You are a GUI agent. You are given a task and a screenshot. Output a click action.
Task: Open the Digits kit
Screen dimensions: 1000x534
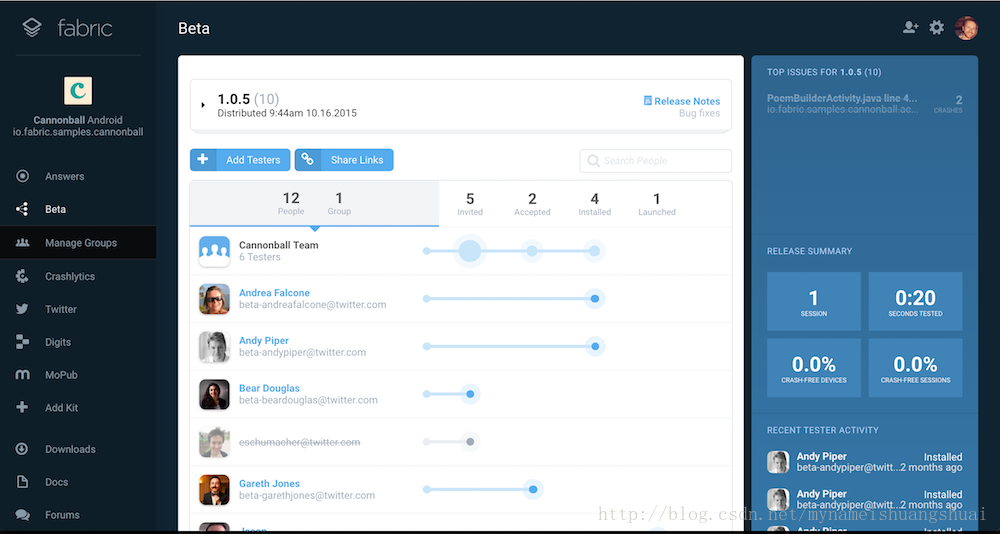pos(58,342)
